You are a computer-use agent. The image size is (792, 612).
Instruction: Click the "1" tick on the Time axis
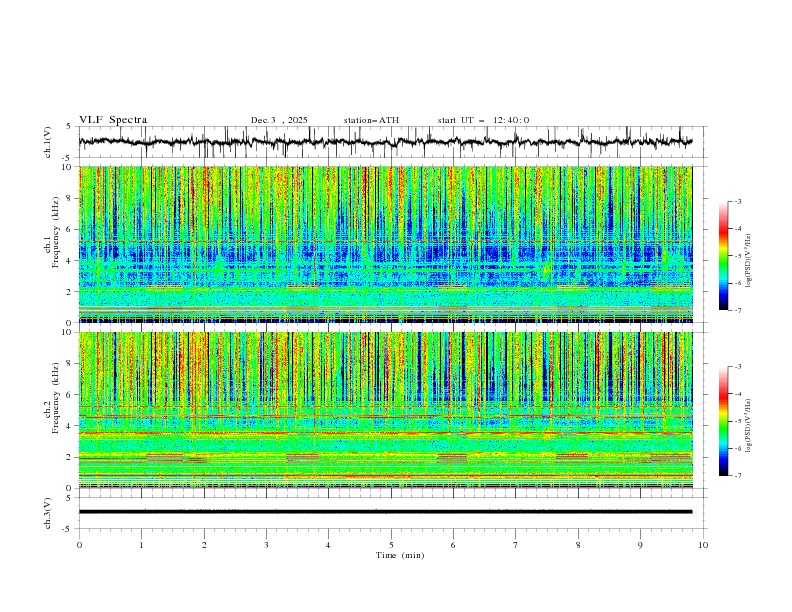pyautogui.click(x=141, y=545)
